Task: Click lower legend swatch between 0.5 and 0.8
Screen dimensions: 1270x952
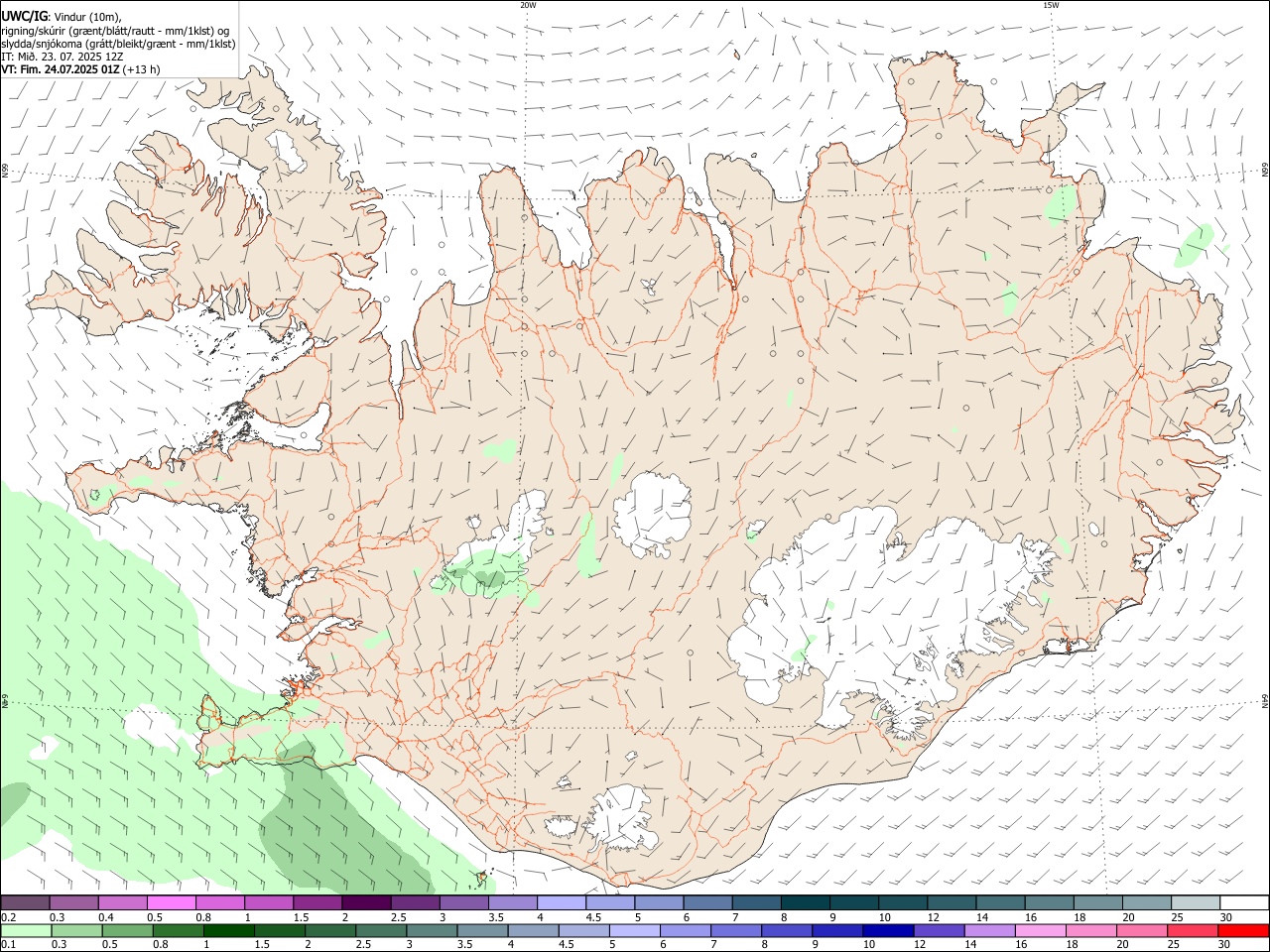Action: tap(127, 930)
